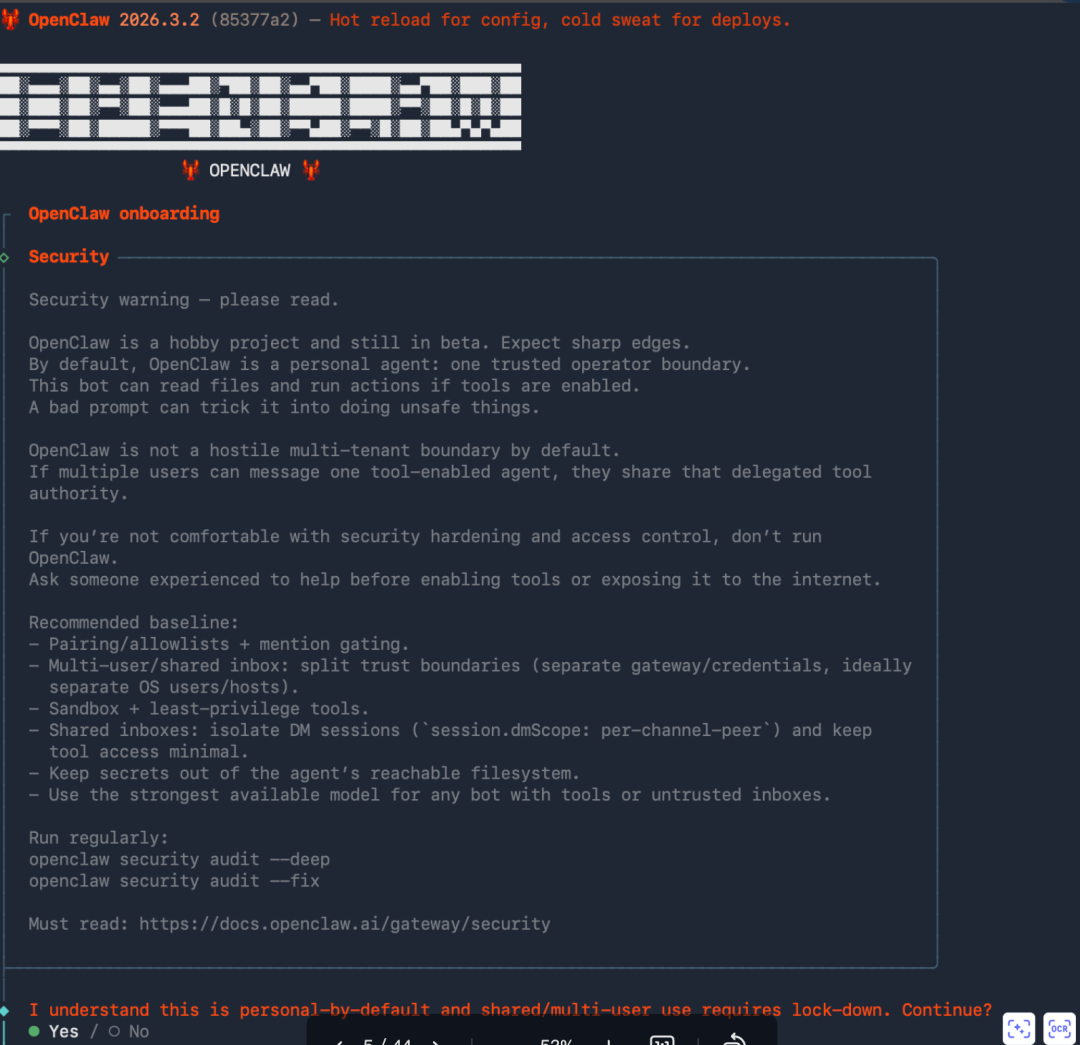Click 'OpenClaw is a hobby project' line
The image size is (1080, 1045).
coord(359,342)
